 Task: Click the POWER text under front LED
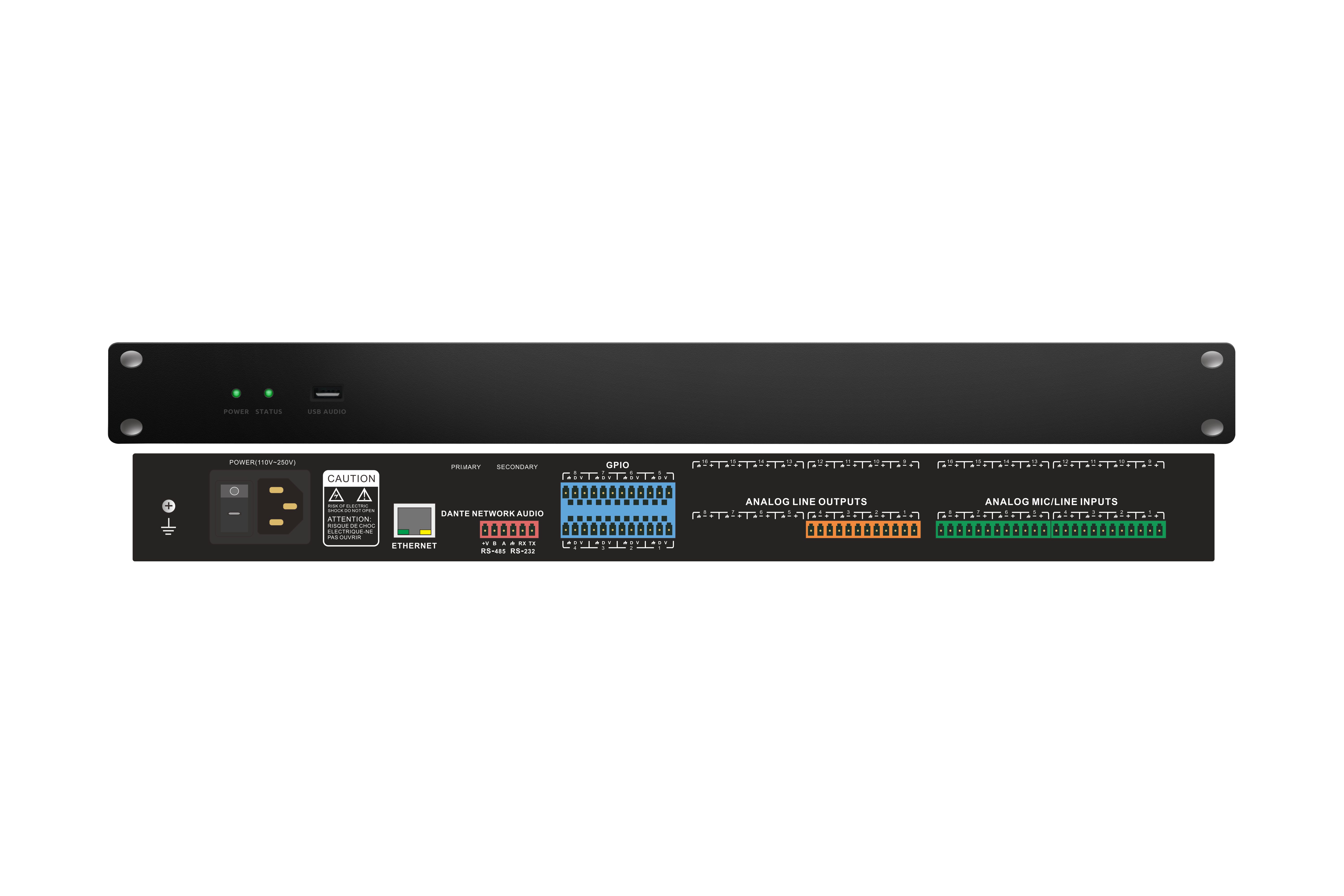pos(236,411)
